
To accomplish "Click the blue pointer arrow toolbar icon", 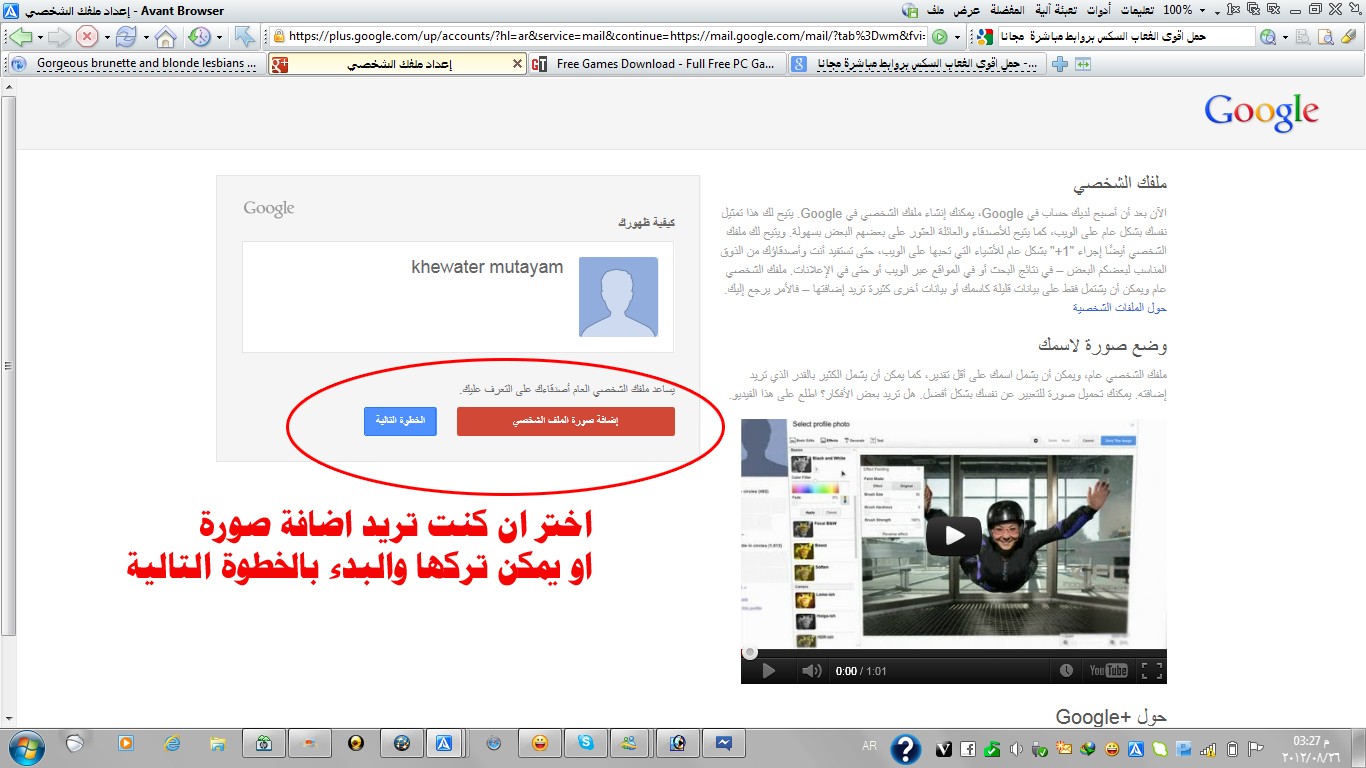I will [244, 37].
